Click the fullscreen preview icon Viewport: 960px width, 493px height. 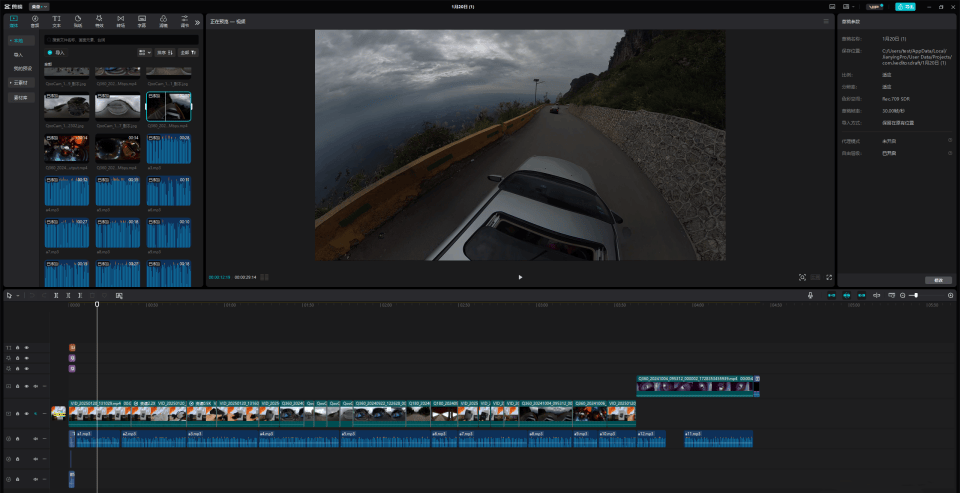click(829, 277)
